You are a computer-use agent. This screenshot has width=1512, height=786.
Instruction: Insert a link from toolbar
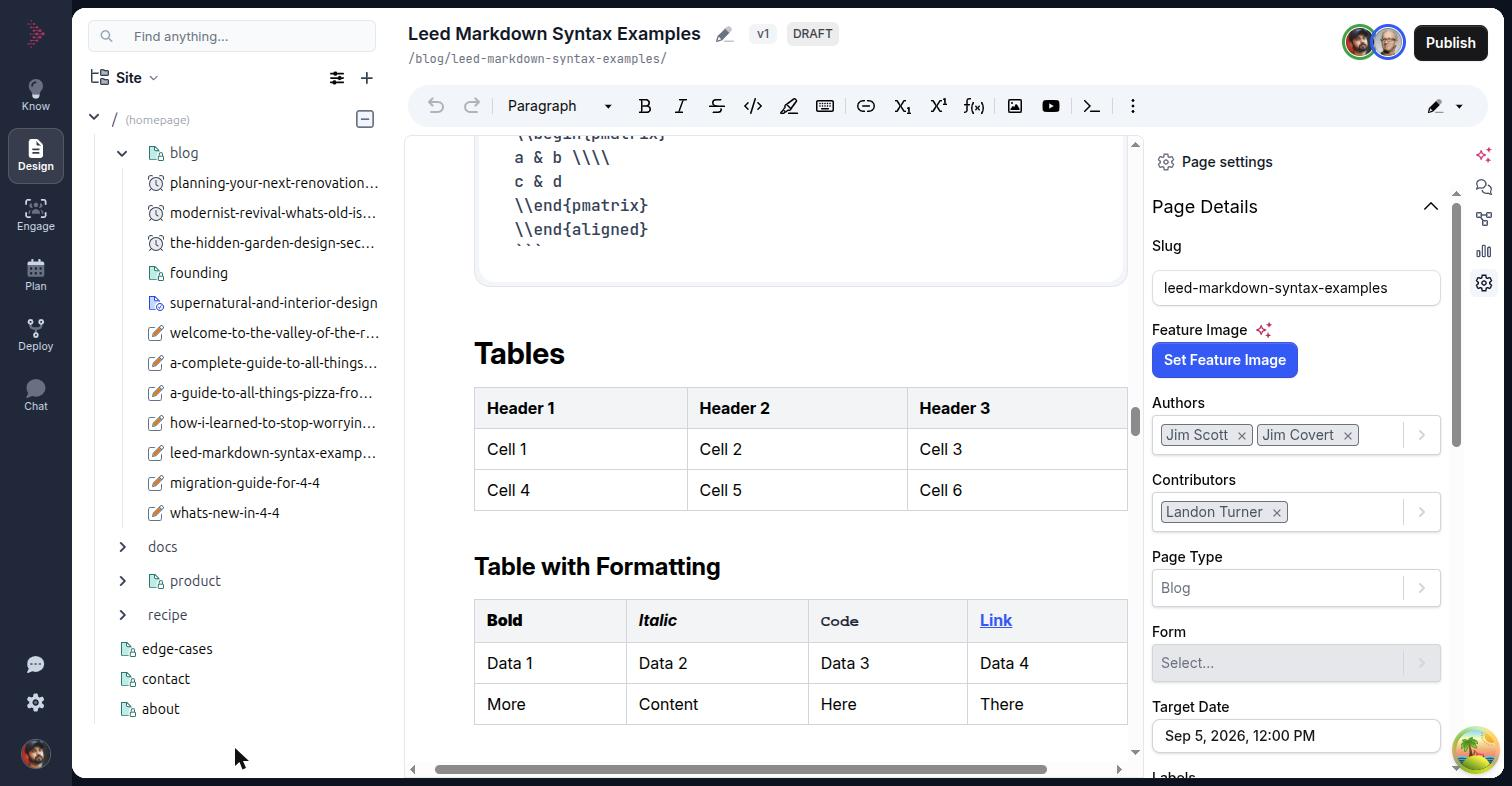point(866,106)
